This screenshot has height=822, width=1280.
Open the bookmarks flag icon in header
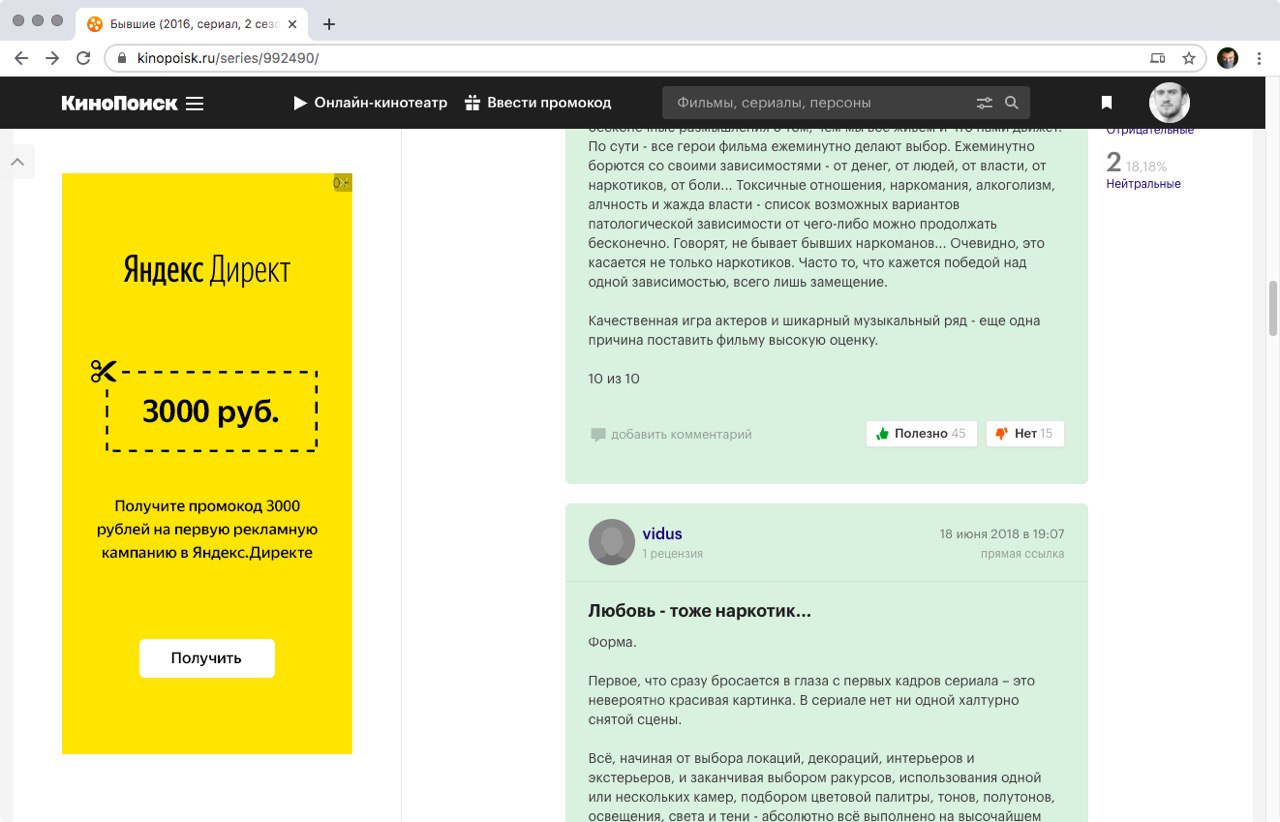(1107, 102)
